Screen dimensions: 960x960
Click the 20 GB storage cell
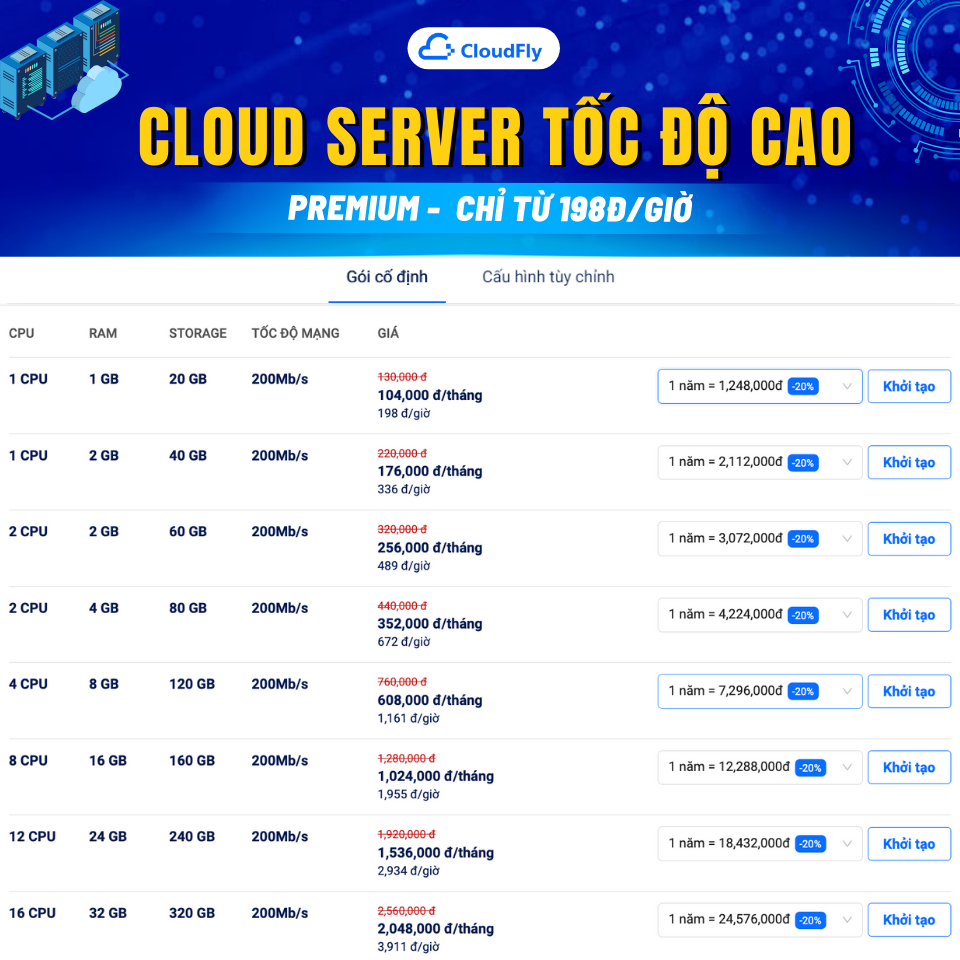tap(188, 379)
